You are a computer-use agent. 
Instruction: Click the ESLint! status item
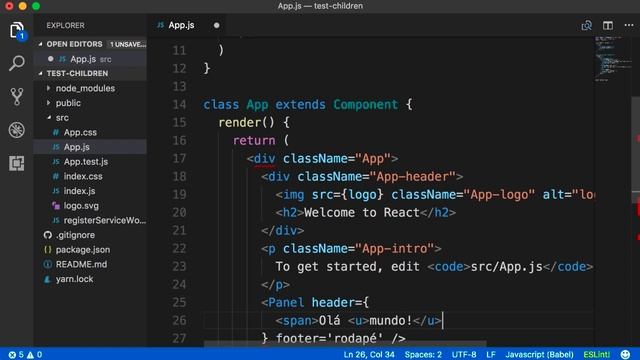tap(597, 355)
